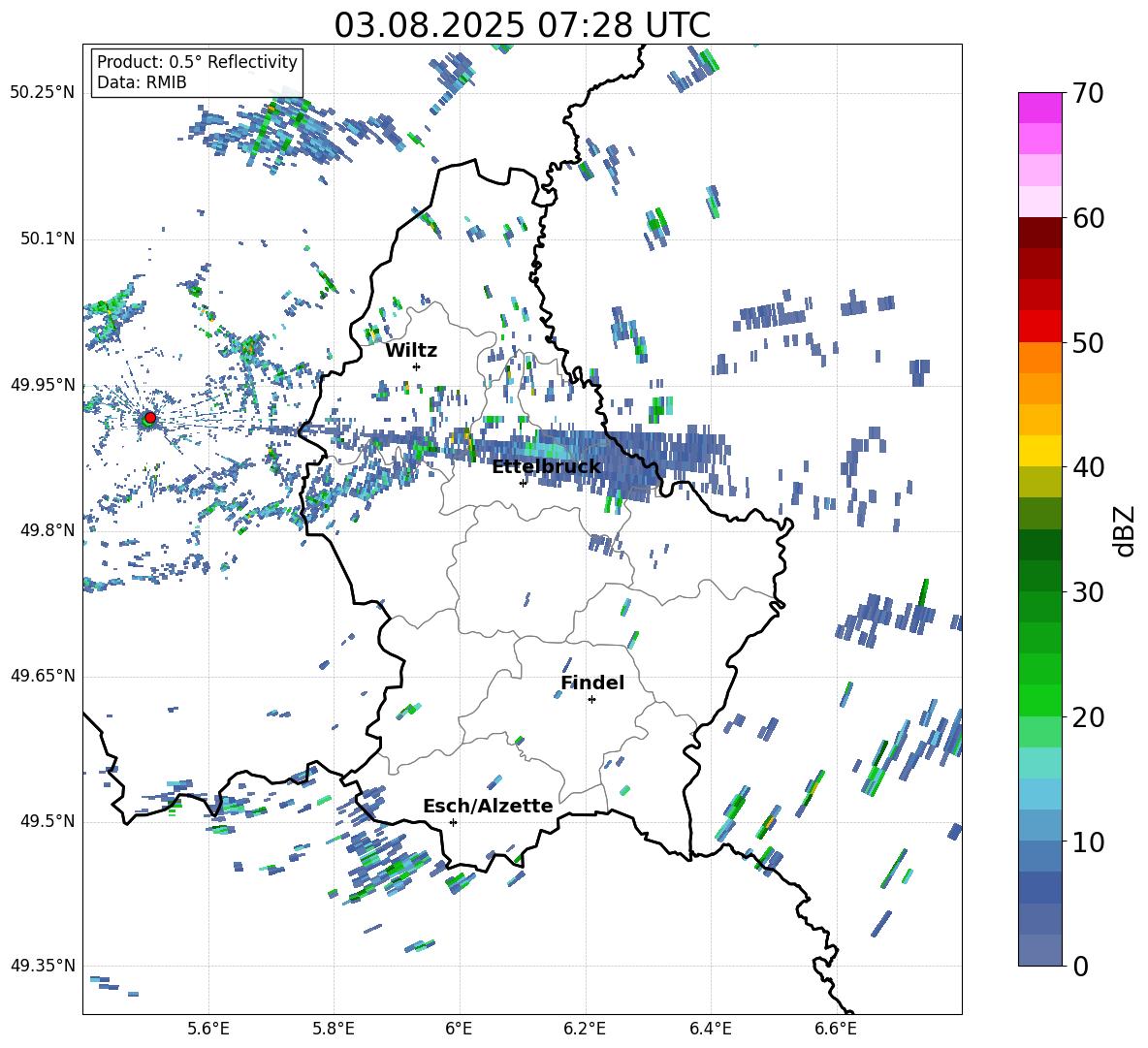Click the colorbar tick label 20
1148x1048 pixels.
1087,717
